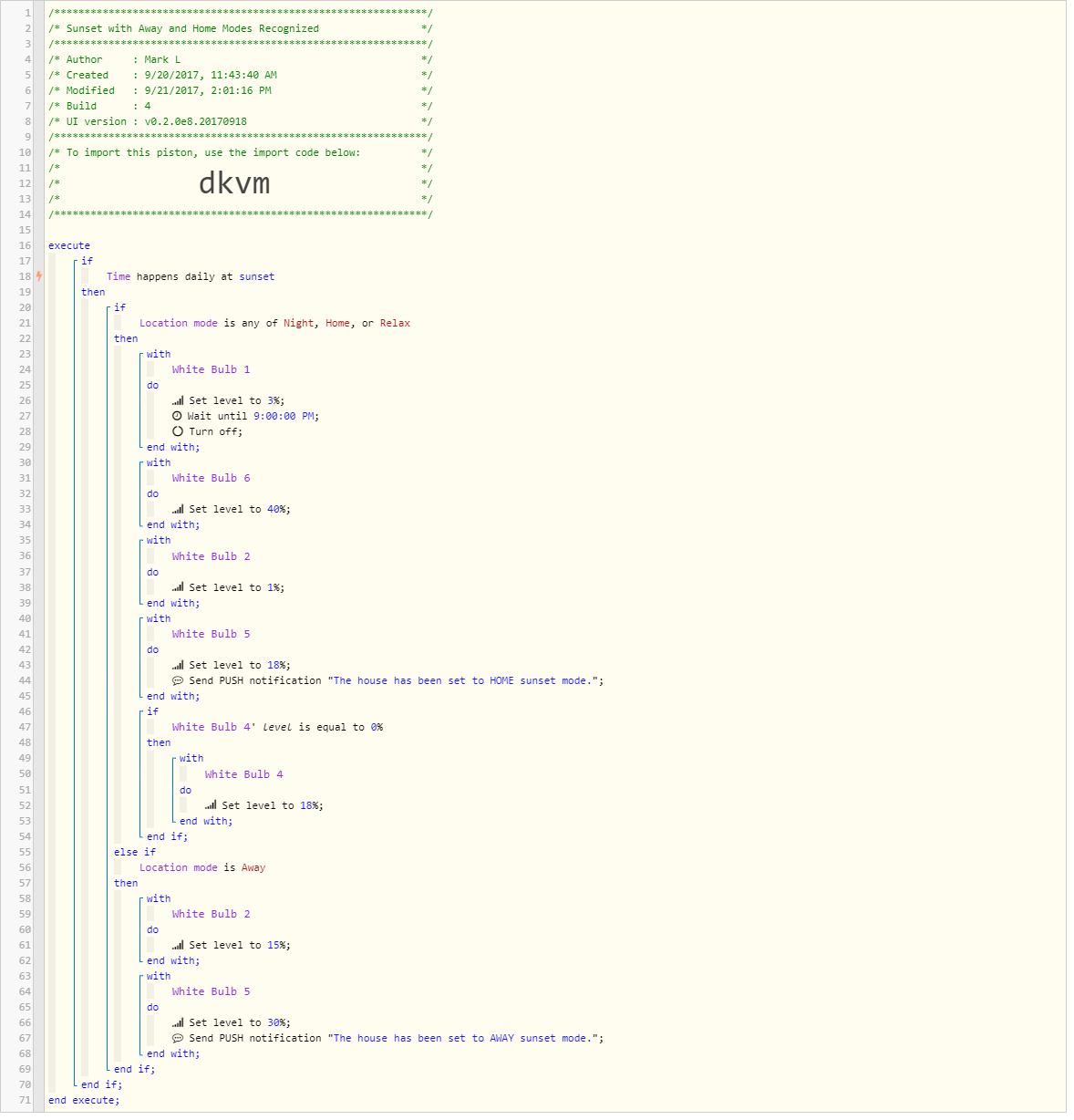Click the level bars icon beside Set level to 30%
This screenshot has width=1074, height=1120.
(178, 1022)
